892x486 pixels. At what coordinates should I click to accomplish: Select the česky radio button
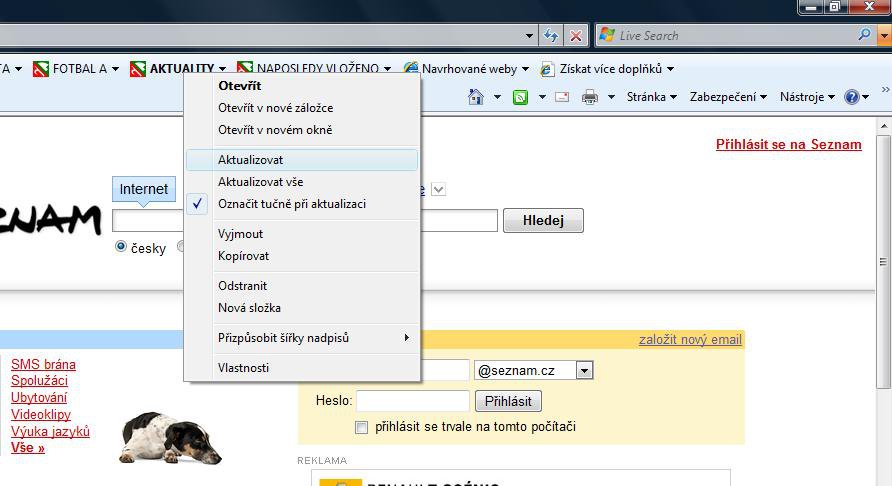coord(122,247)
